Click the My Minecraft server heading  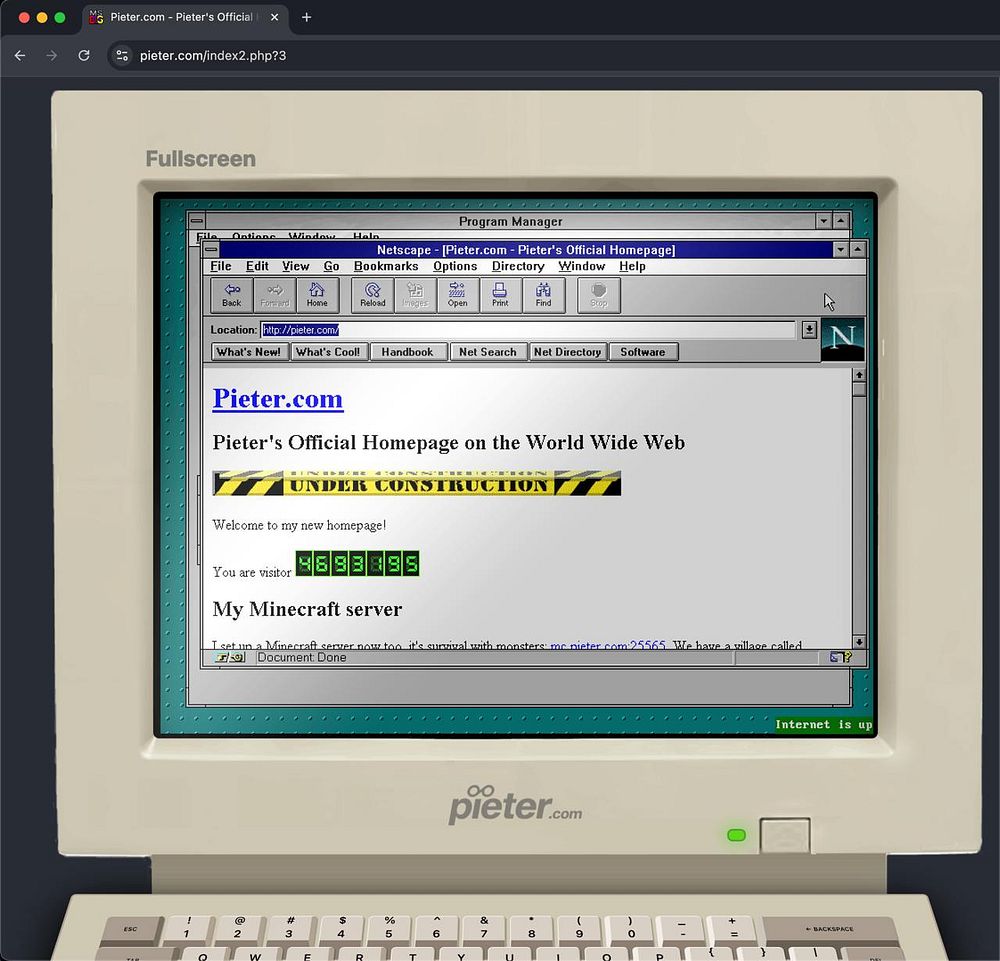coord(307,609)
